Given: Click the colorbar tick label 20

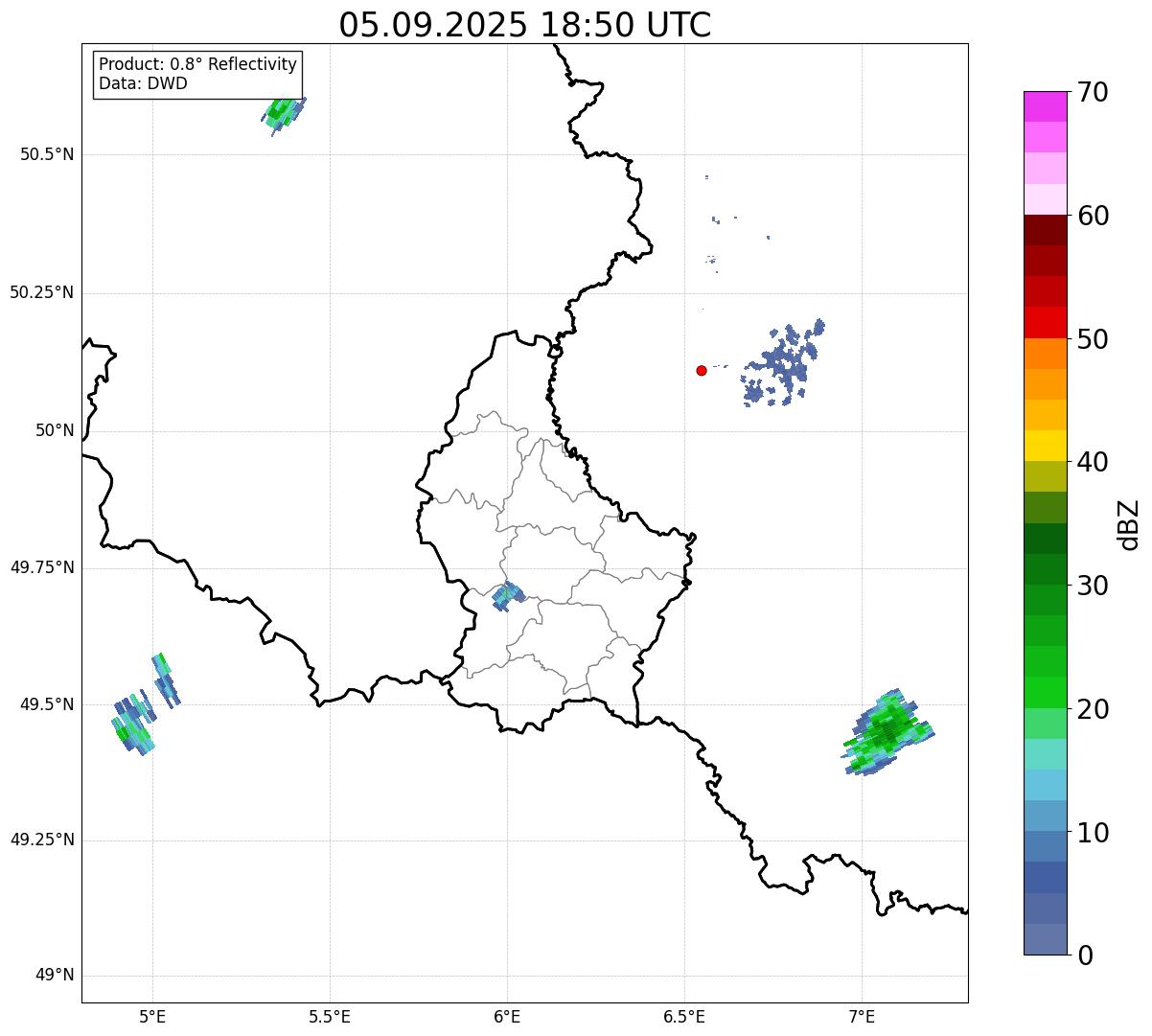Looking at the screenshot, I should 1093,709.
